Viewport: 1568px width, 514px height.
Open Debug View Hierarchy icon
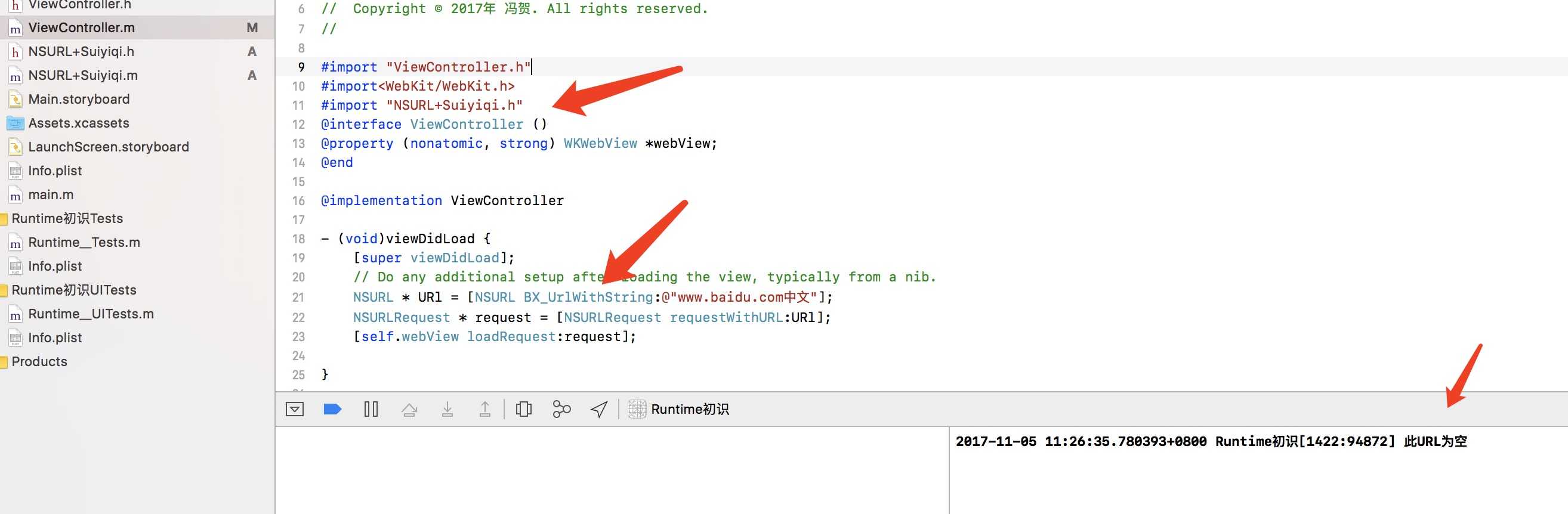523,410
